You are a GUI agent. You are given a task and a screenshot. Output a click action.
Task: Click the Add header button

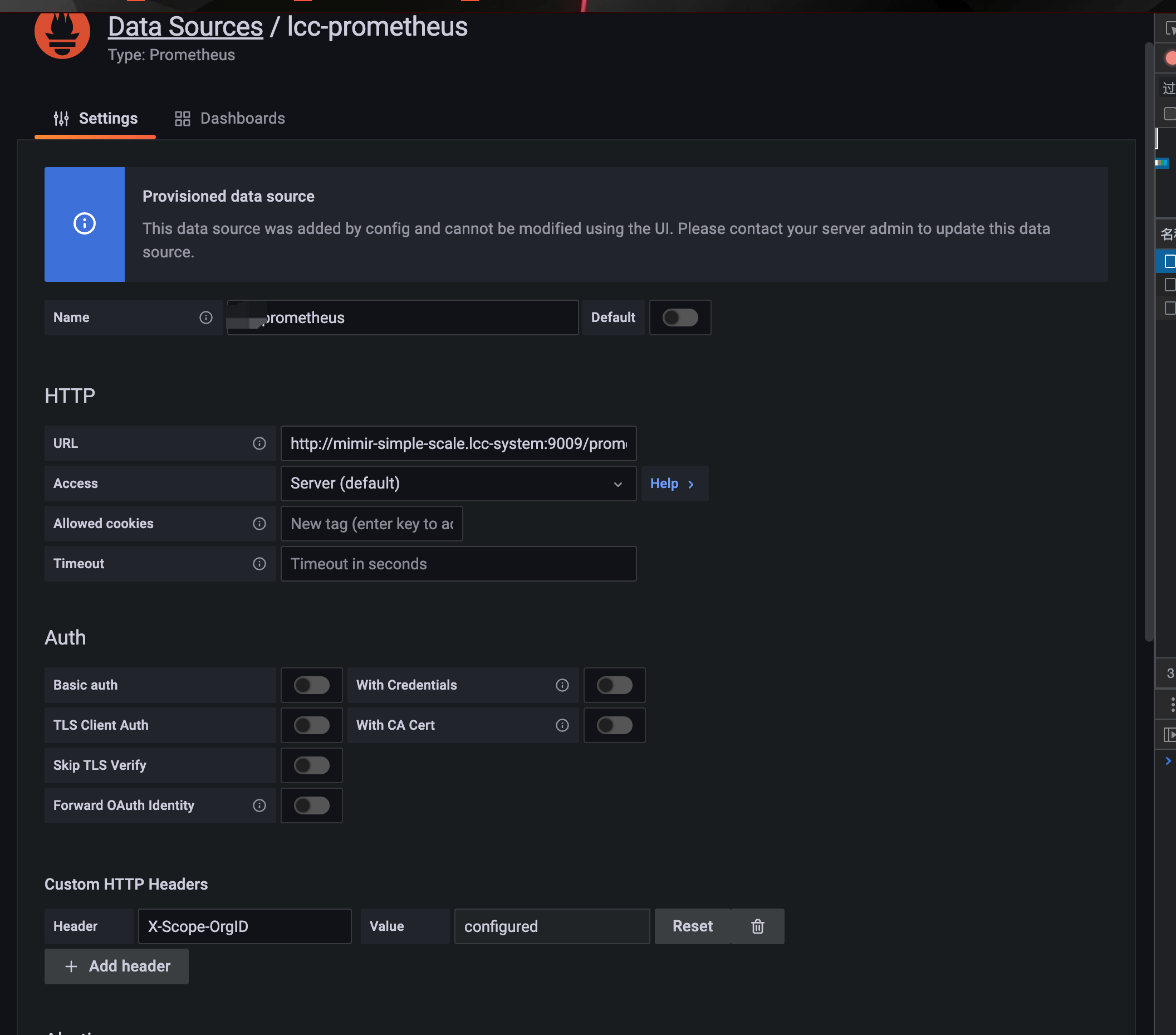(x=116, y=966)
